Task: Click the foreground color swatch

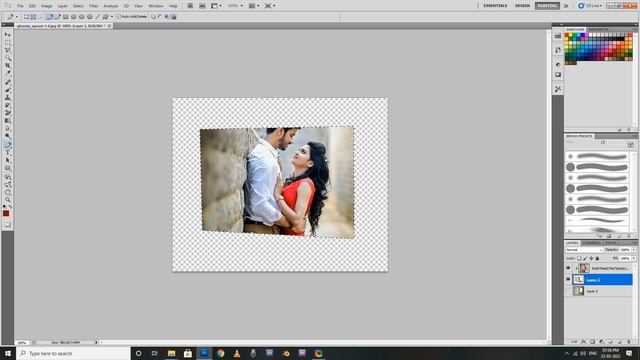Action: click(x=6, y=213)
